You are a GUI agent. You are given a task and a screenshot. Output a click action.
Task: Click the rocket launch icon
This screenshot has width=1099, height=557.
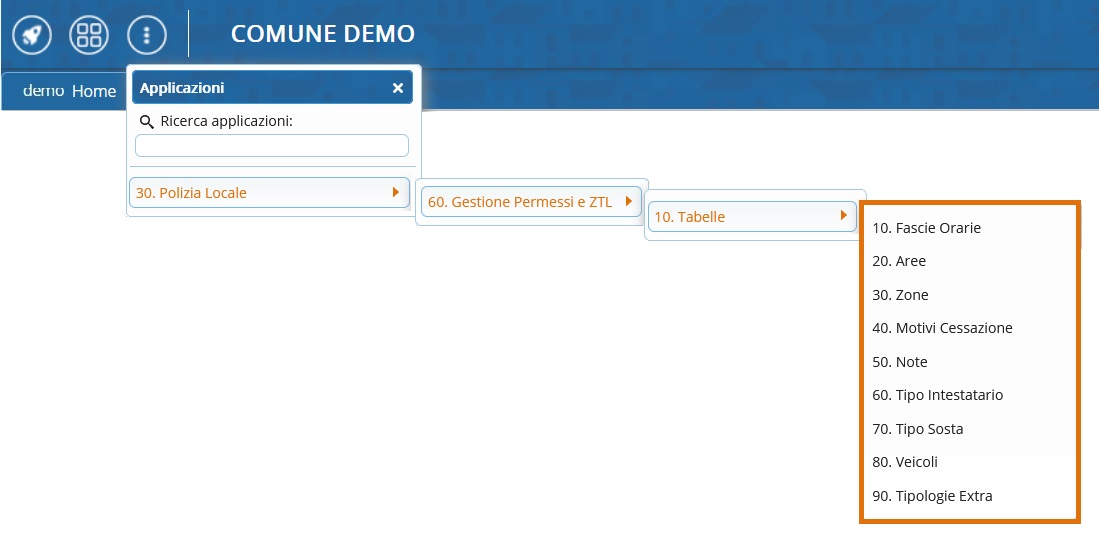32,35
